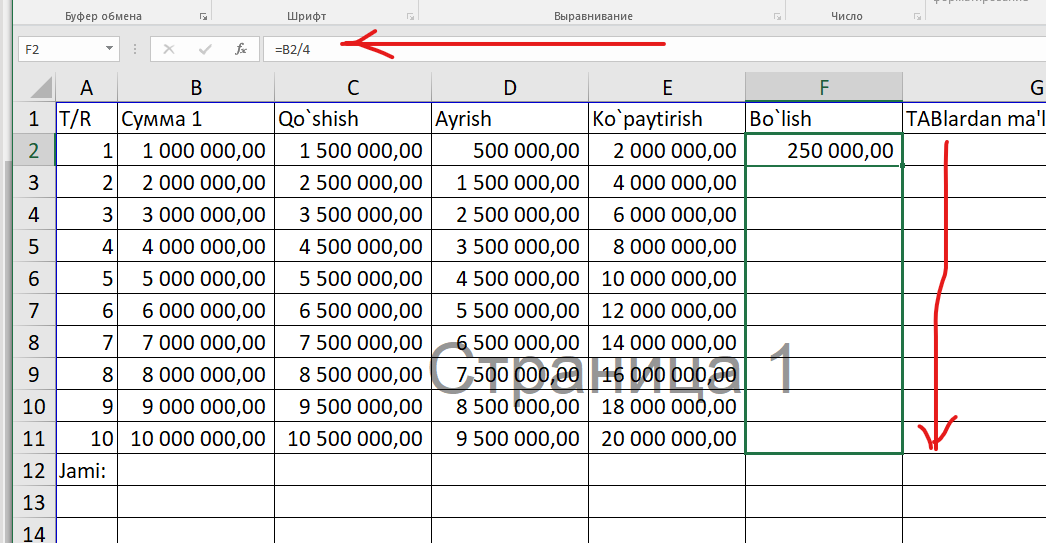
Task: Select row 2 header
Action: coord(34,151)
